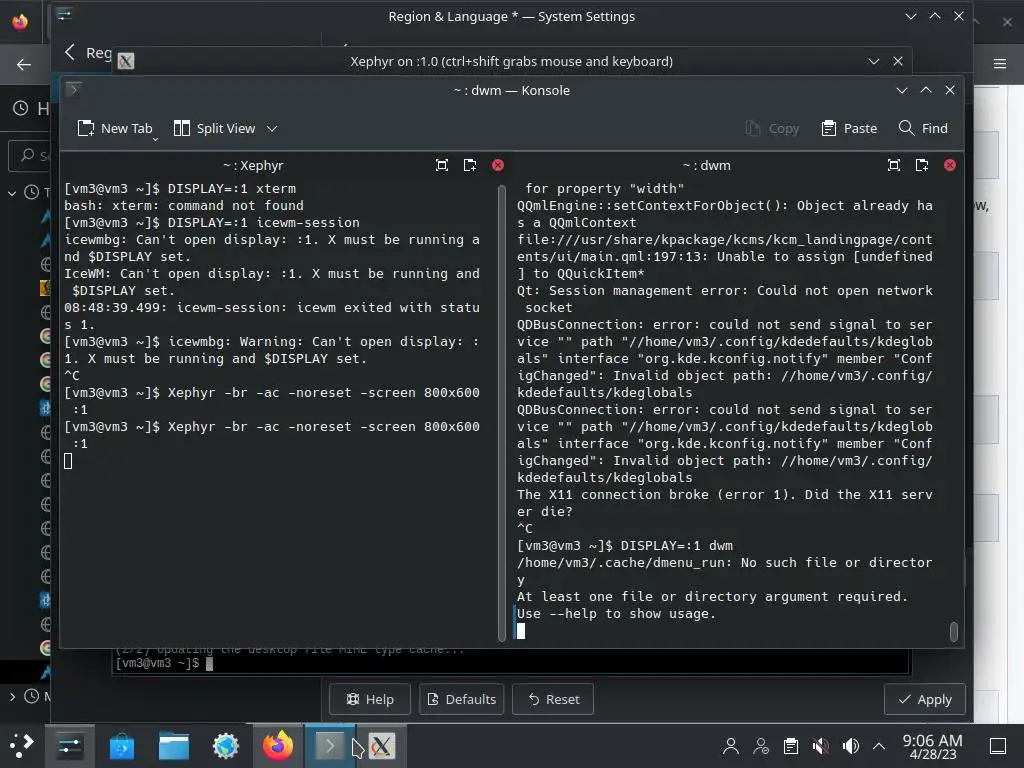Open the Konsole window menu icon
This screenshot has width=1024, height=768.
(x=73, y=89)
